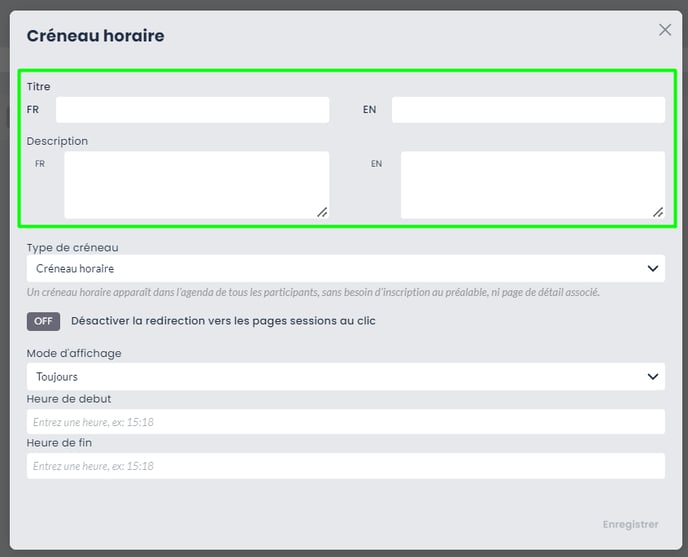Focus the Titre FR text field
This screenshot has width=688, height=557.
click(192, 110)
